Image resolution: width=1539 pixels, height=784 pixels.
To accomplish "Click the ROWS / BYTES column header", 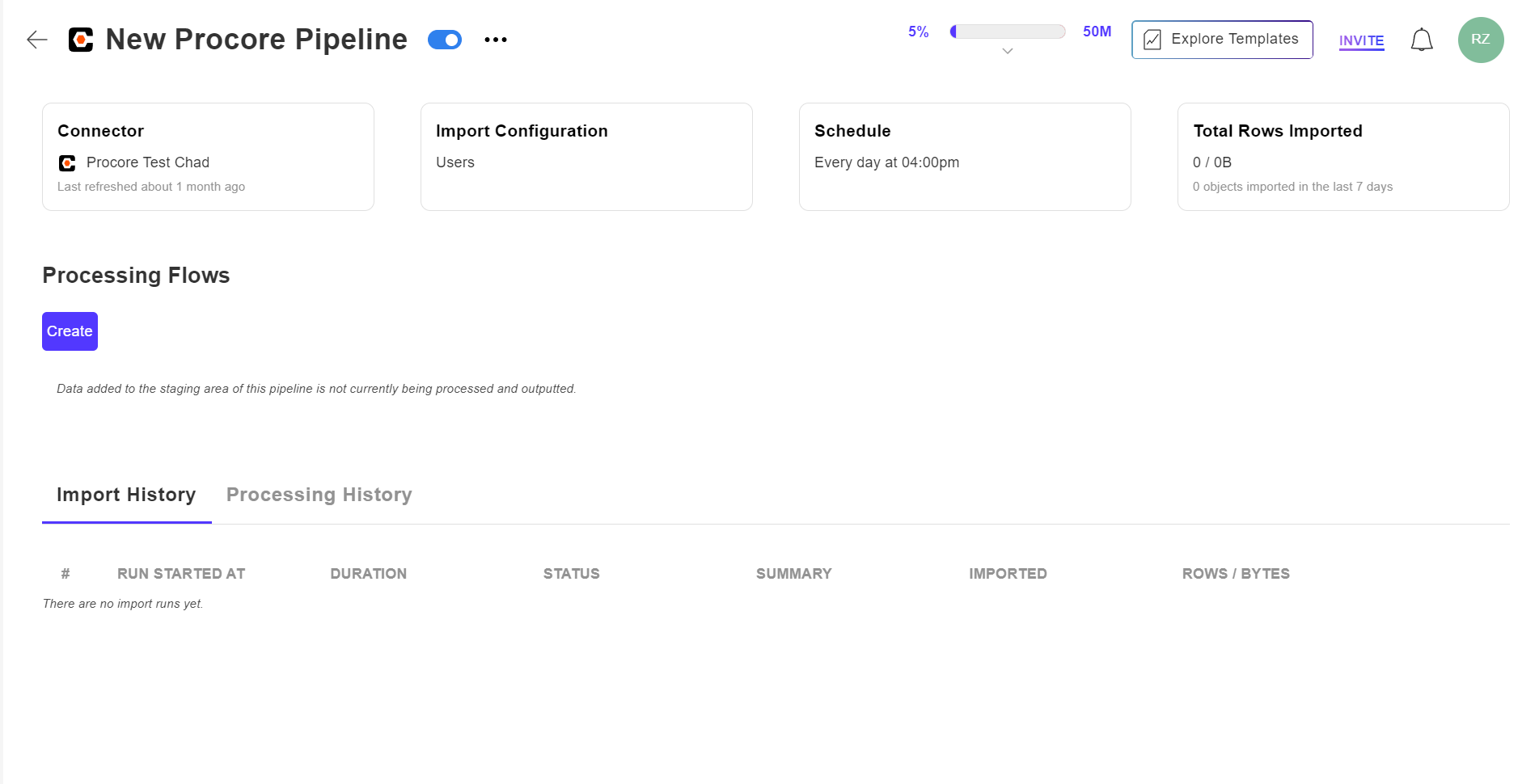I will click(x=1236, y=574).
